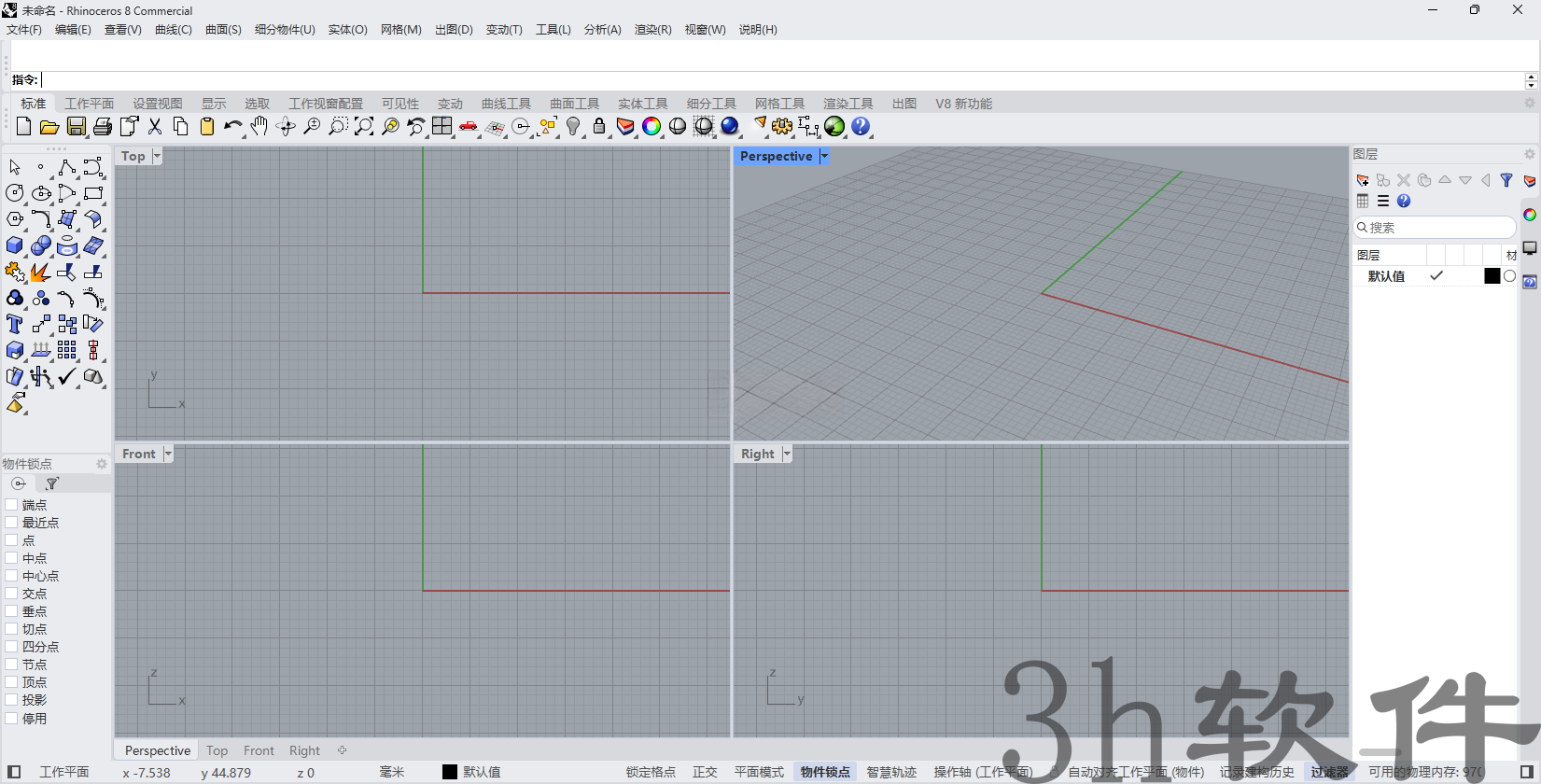The height and width of the screenshot is (784, 1541).
Task: Click the material circle of 默认值 layer
Action: [1509, 276]
